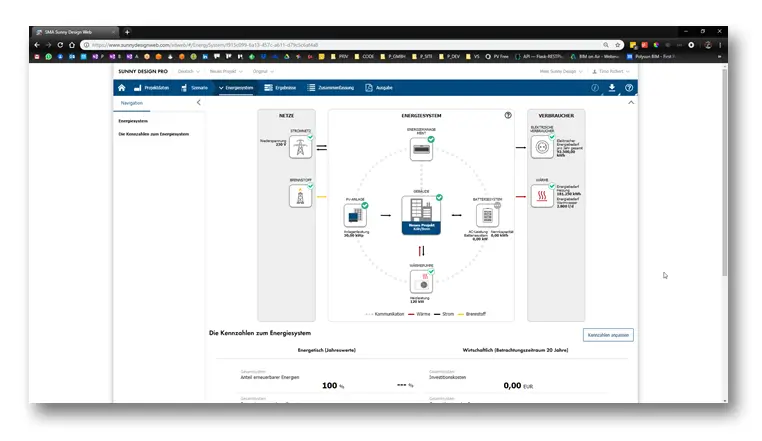Viewport: 762px width, 441px height.
Task: Open the Chrome three-dot menu
Action: 720,45
